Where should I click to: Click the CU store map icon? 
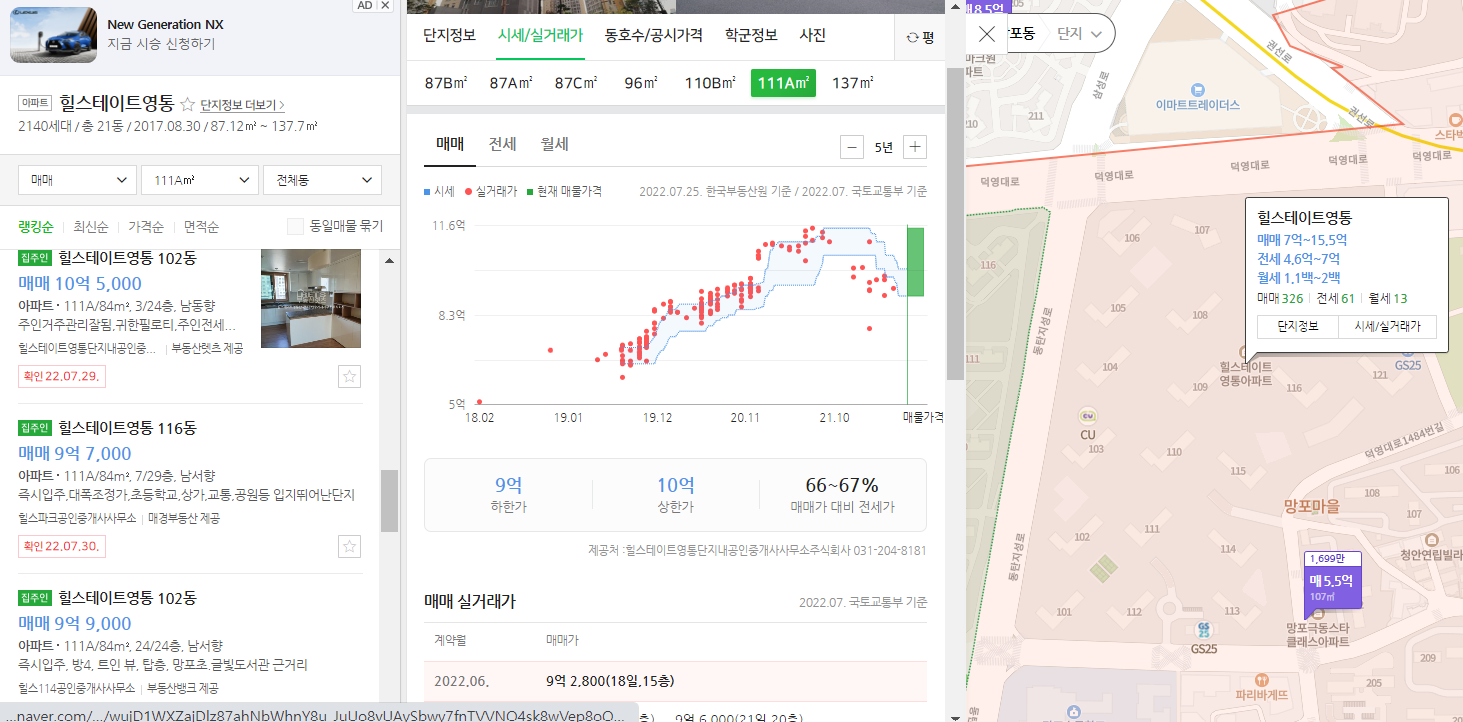(1089, 416)
